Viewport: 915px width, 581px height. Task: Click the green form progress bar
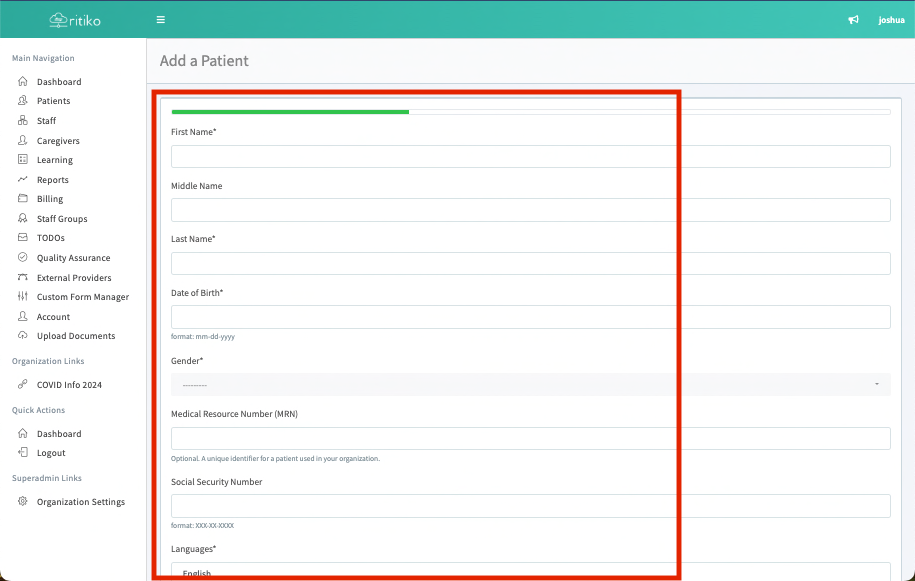(x=290, y=112)
